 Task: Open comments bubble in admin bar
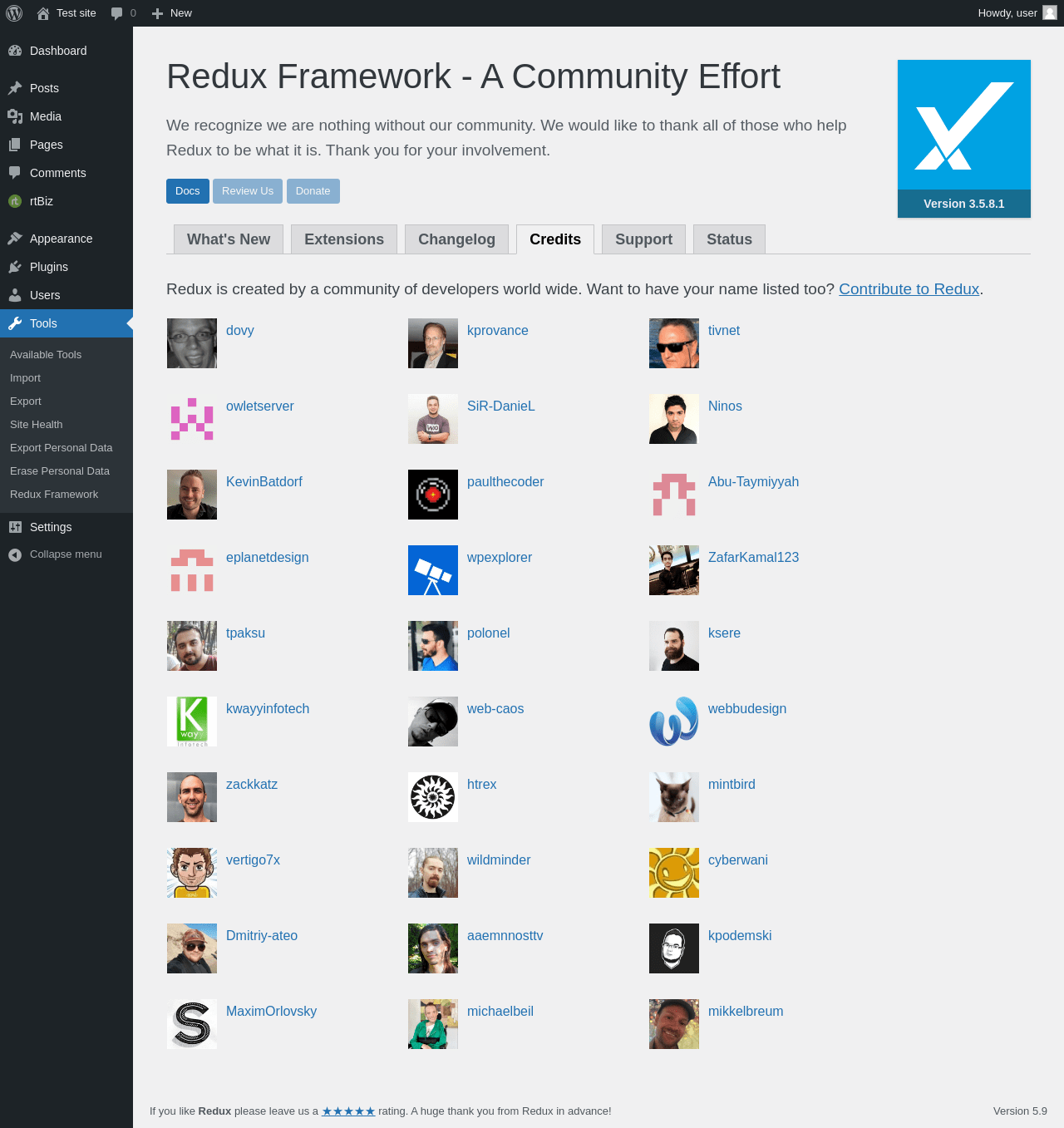coord(116,13)
